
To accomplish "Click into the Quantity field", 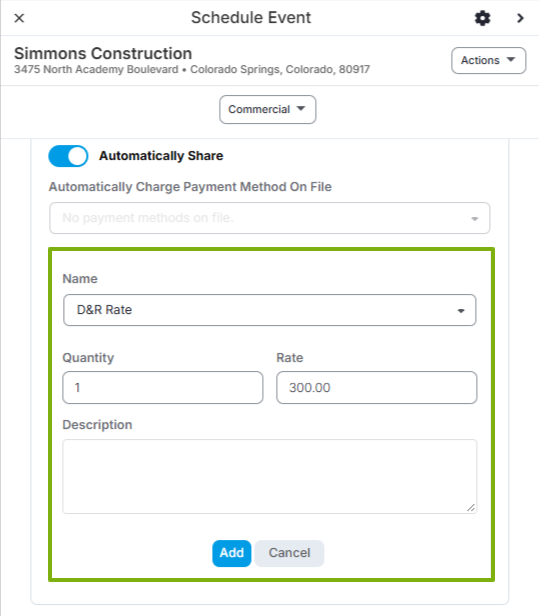I will pos(163,387).
